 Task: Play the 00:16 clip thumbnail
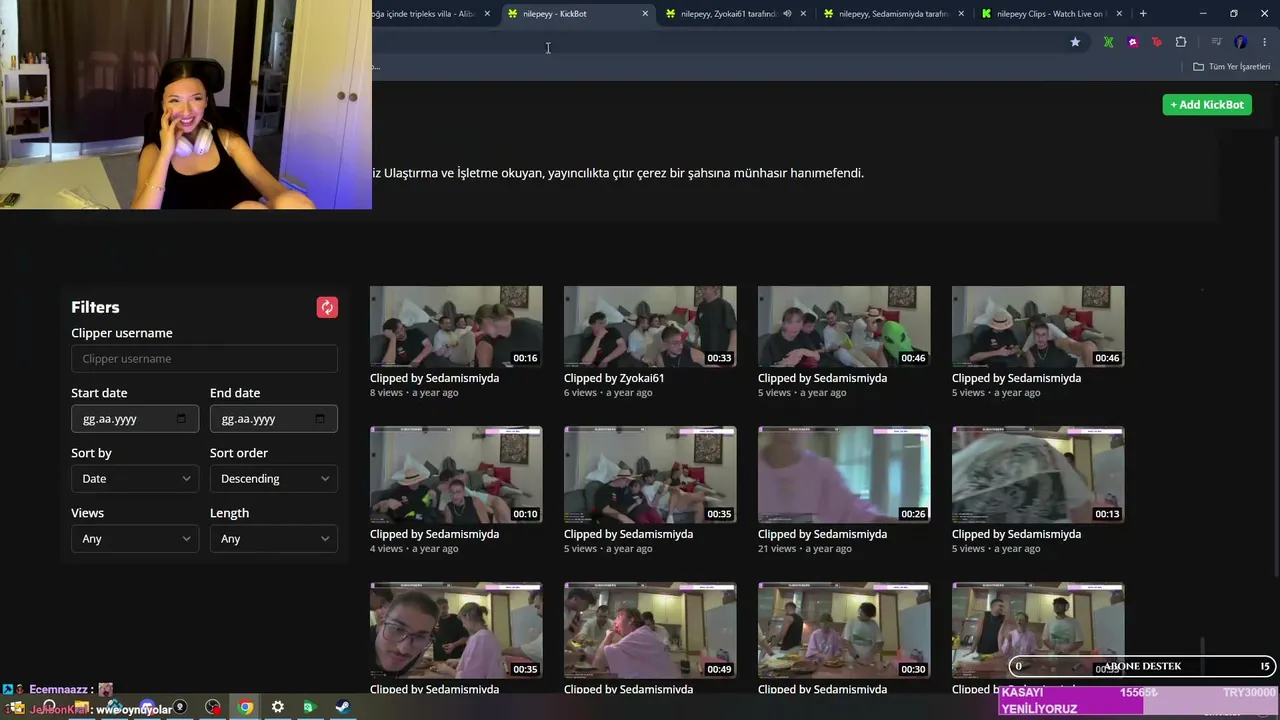[456, 326]
